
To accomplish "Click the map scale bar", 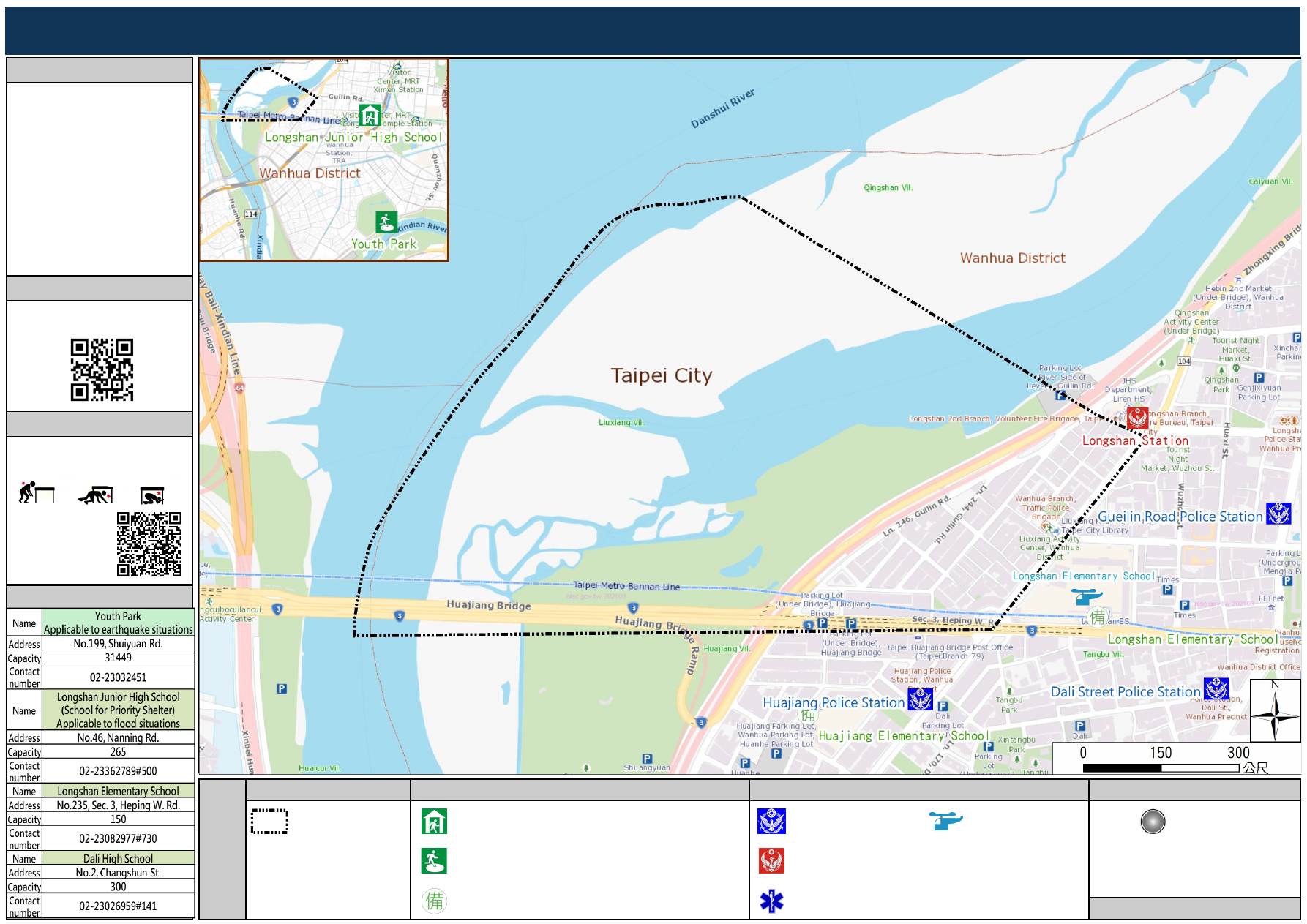I will (1161, 768).
